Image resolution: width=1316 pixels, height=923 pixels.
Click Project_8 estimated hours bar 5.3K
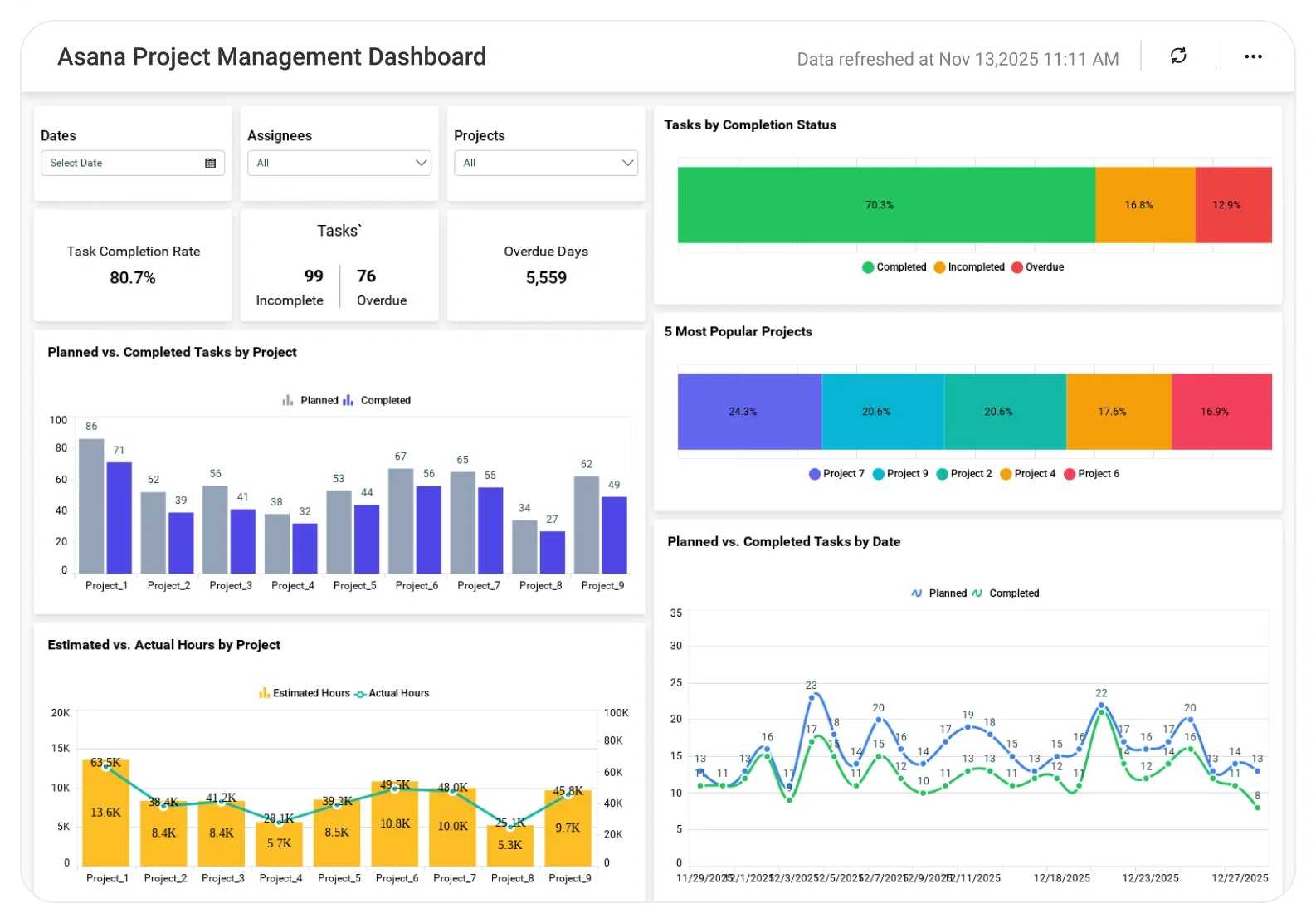510,846
